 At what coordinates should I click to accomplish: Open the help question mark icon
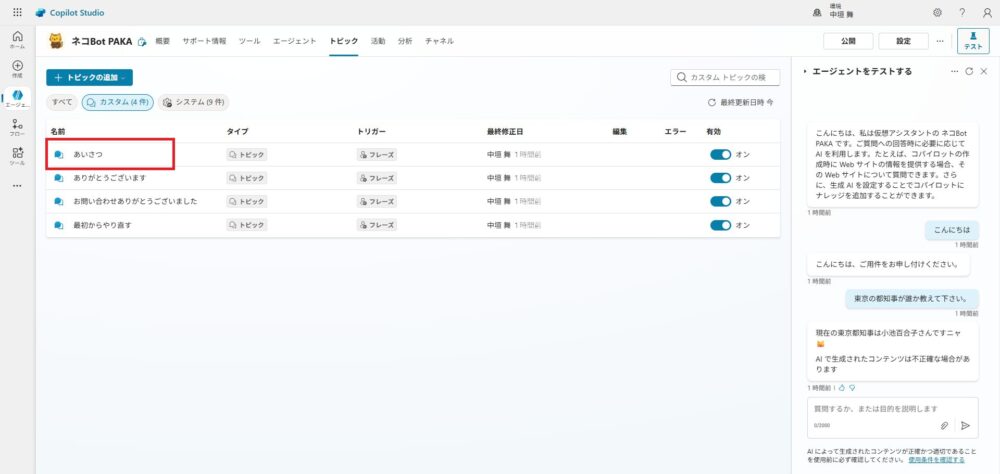(x=962, y=13)
